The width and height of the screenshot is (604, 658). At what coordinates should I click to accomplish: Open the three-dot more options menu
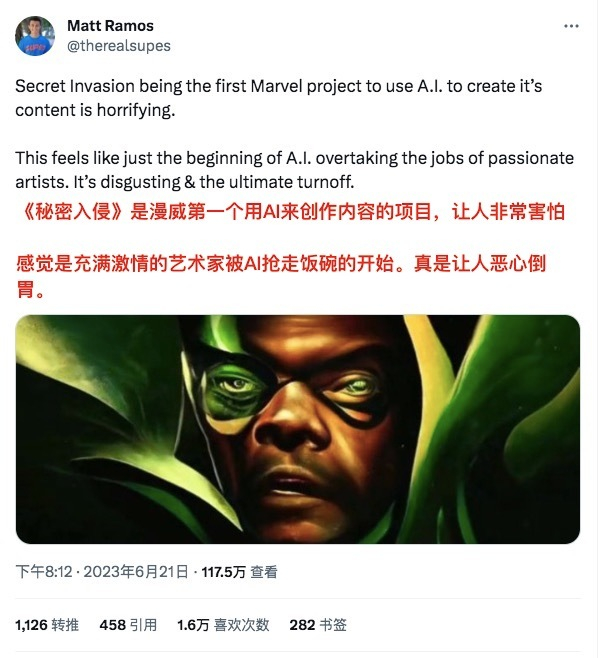tap(571, 26)
